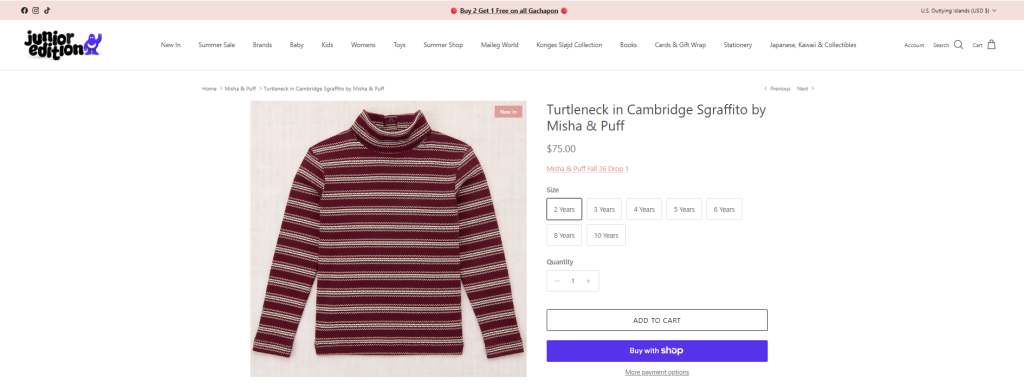The width and height of the screenshot is (1024, 383).
Task: Decrease quantity with minus icon
Action: pyautogui.click(x=557, y=281)
